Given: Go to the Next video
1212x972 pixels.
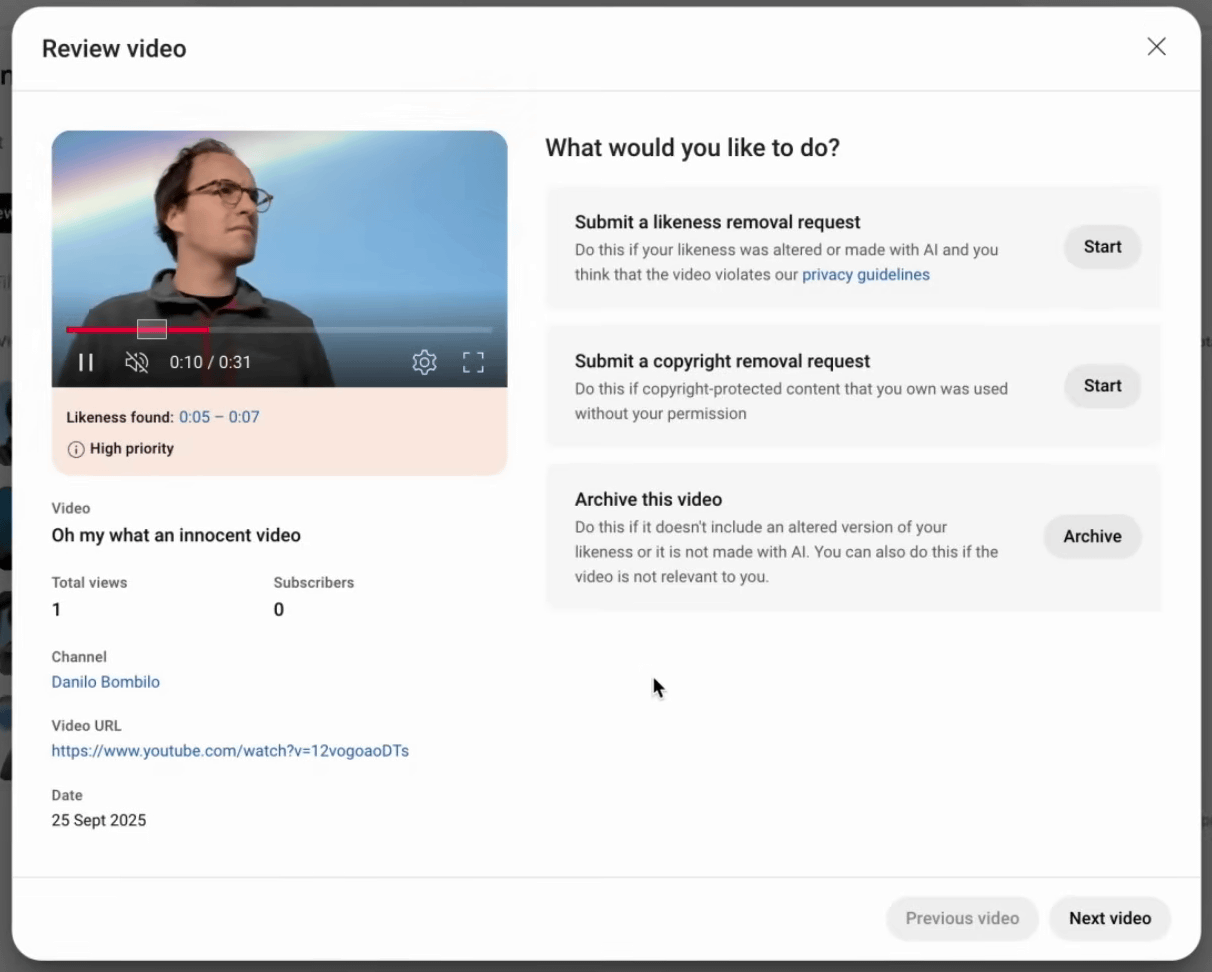Looking at the screenshot, I should [x=1109, y=918].
